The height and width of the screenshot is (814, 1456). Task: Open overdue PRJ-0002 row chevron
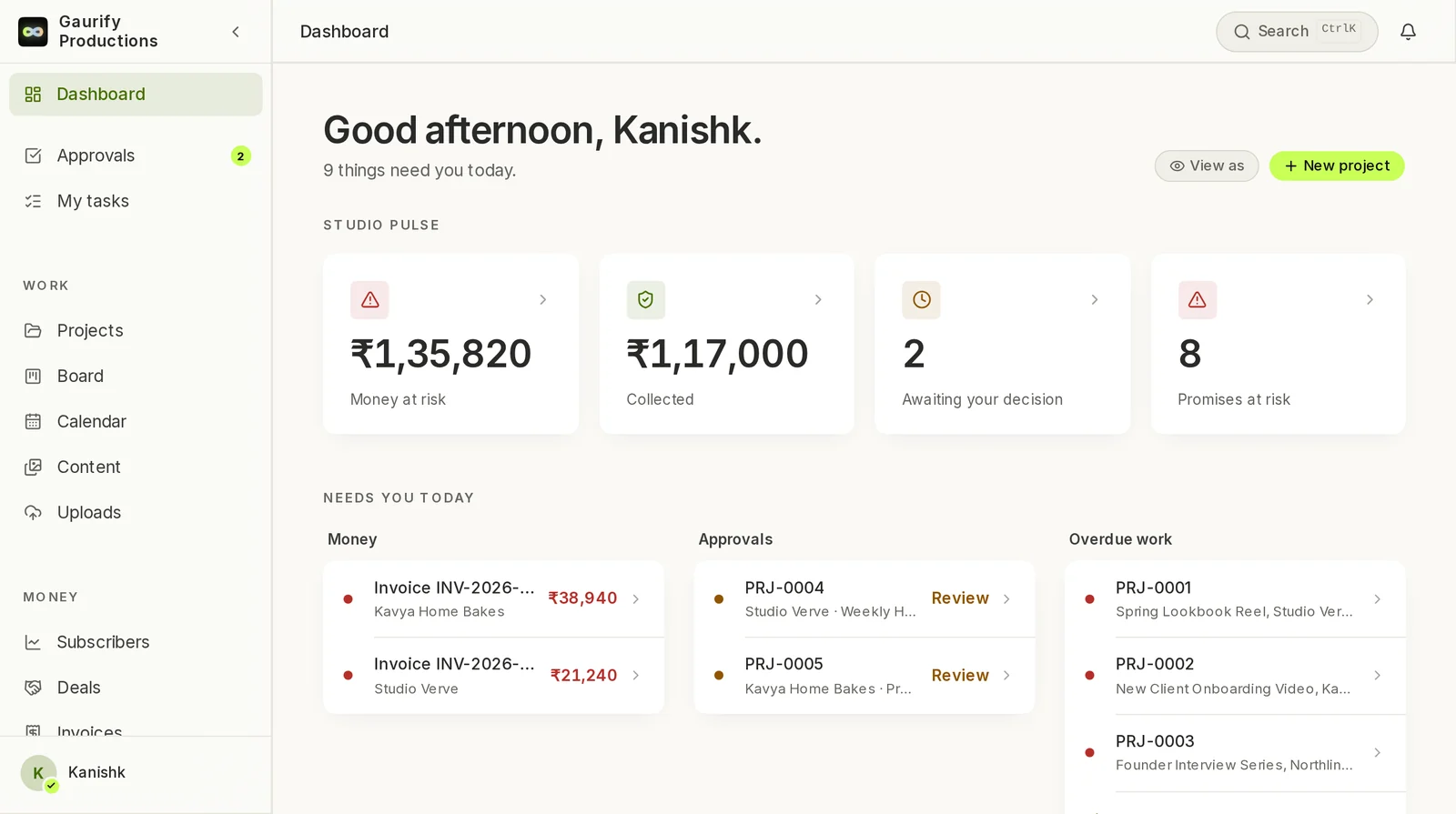pyautogui.click(x=1378, y=675)
